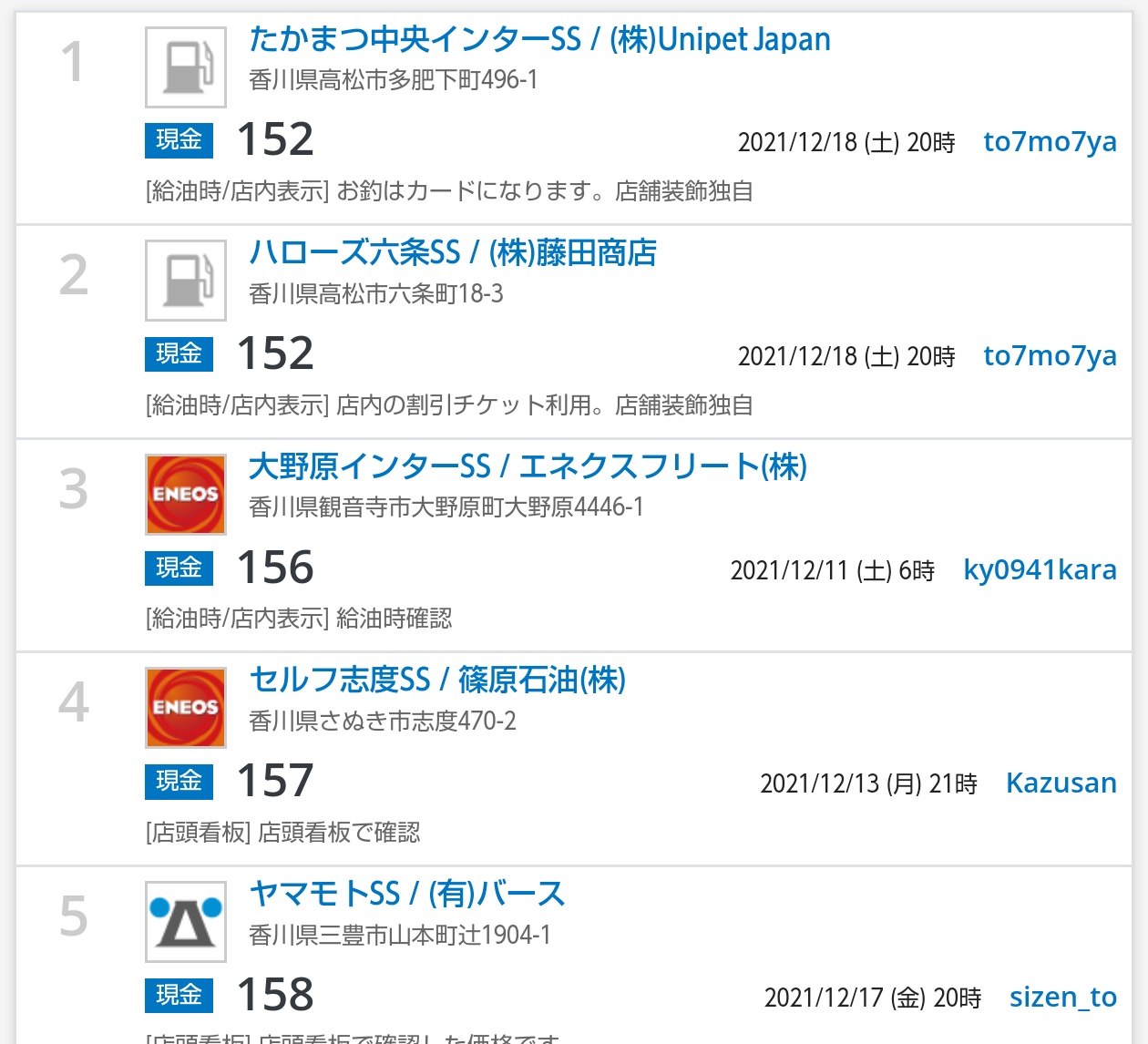Click rank number 4 of the list
1148x1044 pixels.
click(74, 702)
